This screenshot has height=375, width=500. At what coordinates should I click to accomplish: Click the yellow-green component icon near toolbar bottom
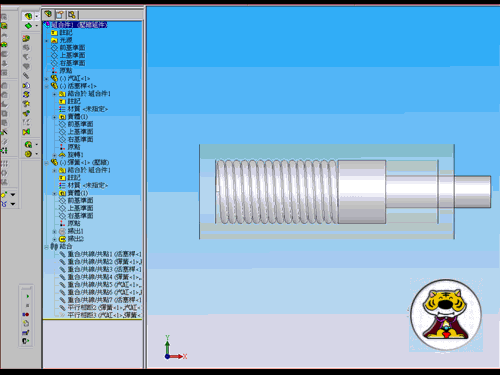[x=28, y=144]
